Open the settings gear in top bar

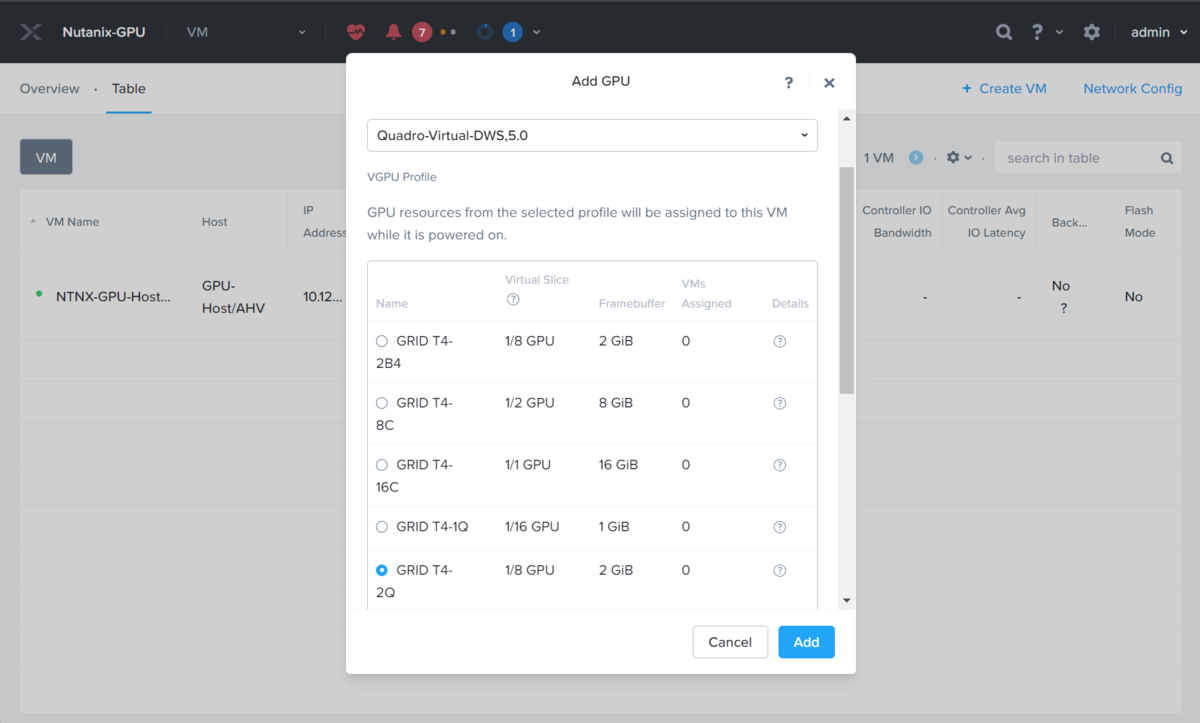tap(1092, 32)
